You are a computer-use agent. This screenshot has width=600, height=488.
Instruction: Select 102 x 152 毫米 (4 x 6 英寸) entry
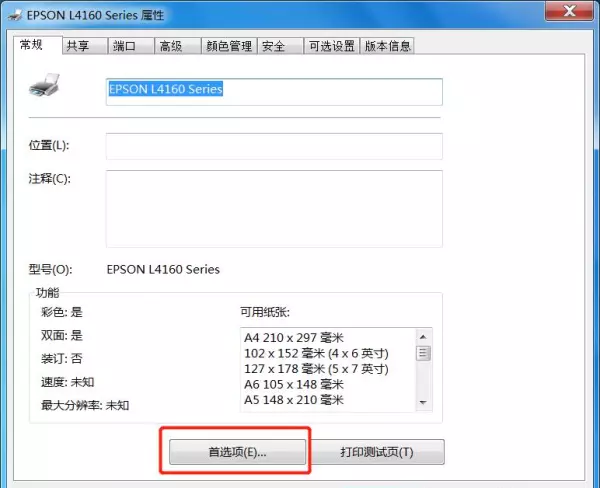pyautogui.click(x=316, y=353)
